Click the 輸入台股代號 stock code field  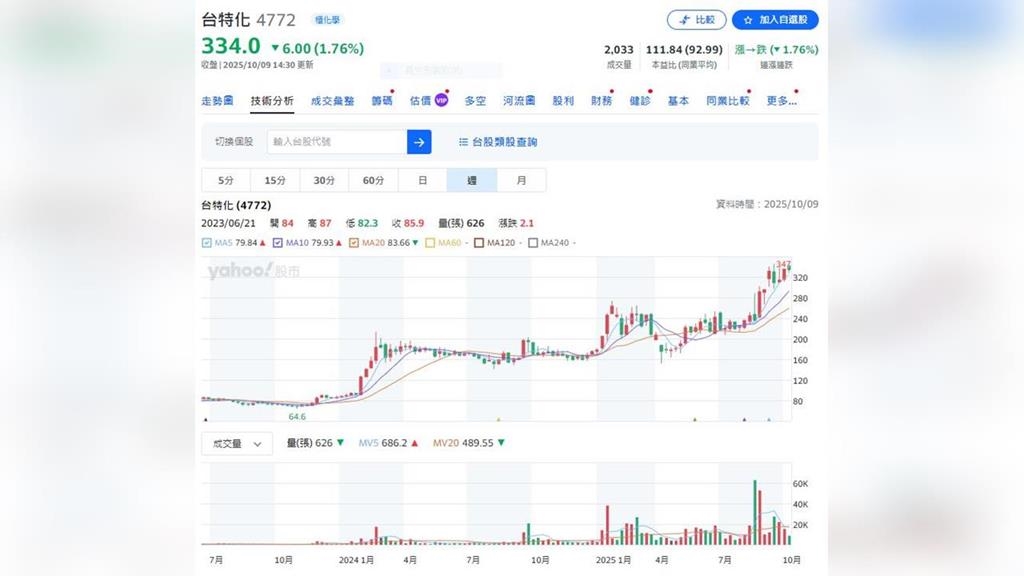(336, 142)
